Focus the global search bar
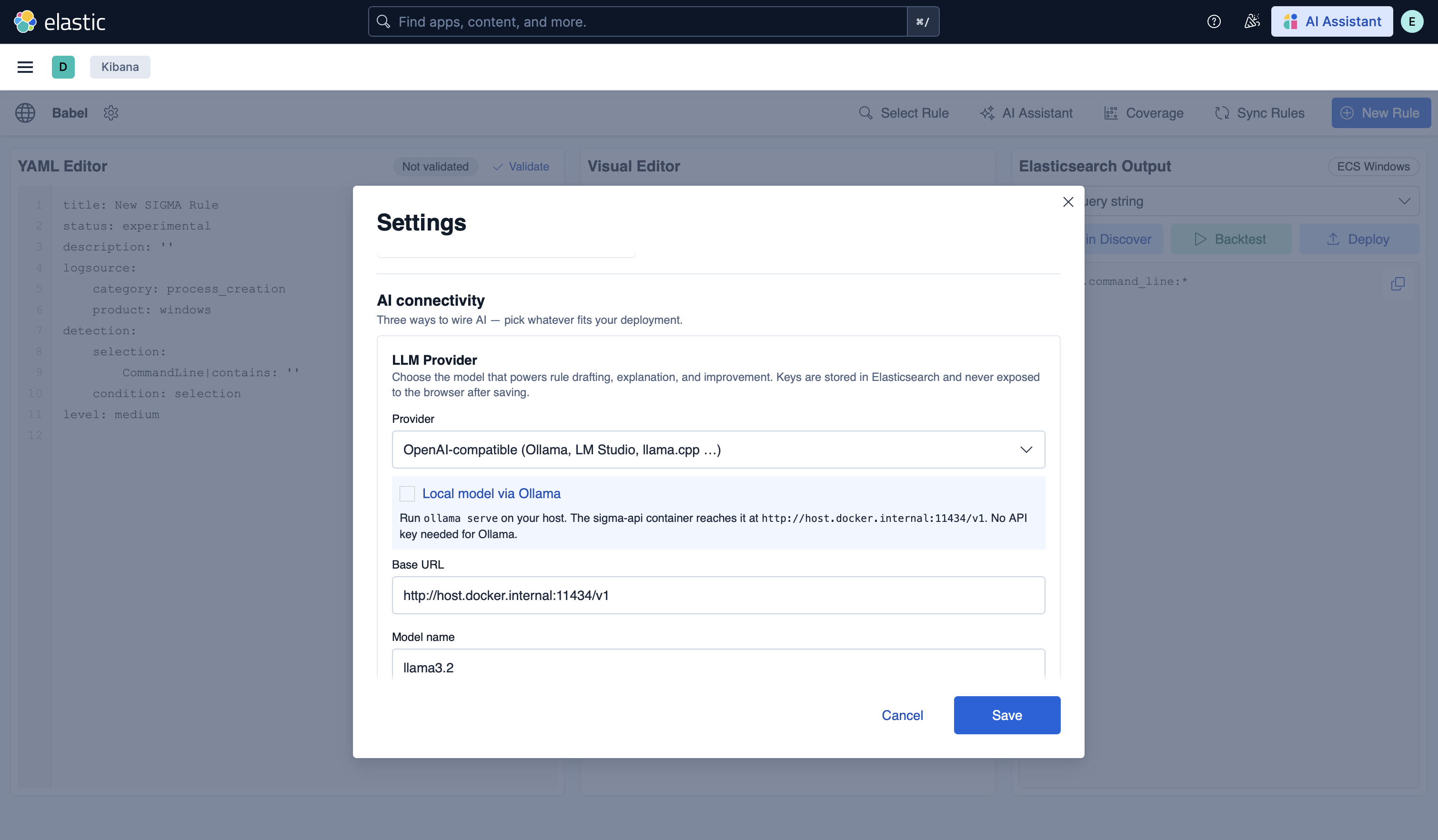 pyautogui.click(x=638, y=22)
